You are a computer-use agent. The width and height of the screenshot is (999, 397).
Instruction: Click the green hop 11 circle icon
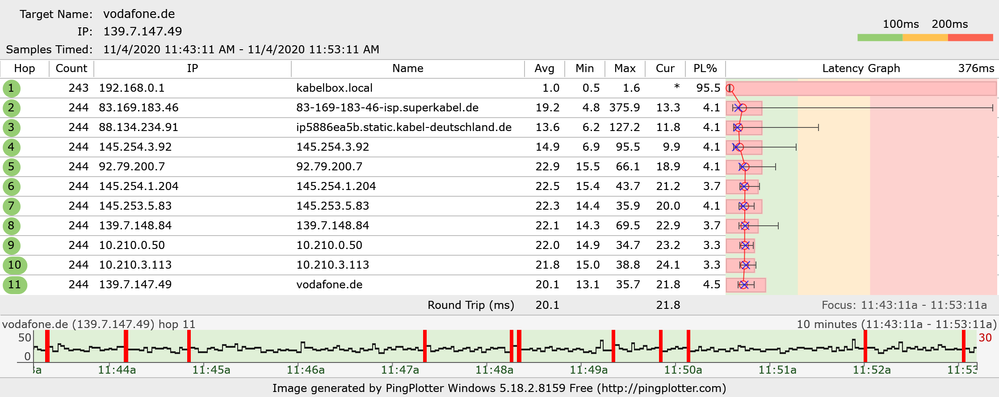pos(15,285)
